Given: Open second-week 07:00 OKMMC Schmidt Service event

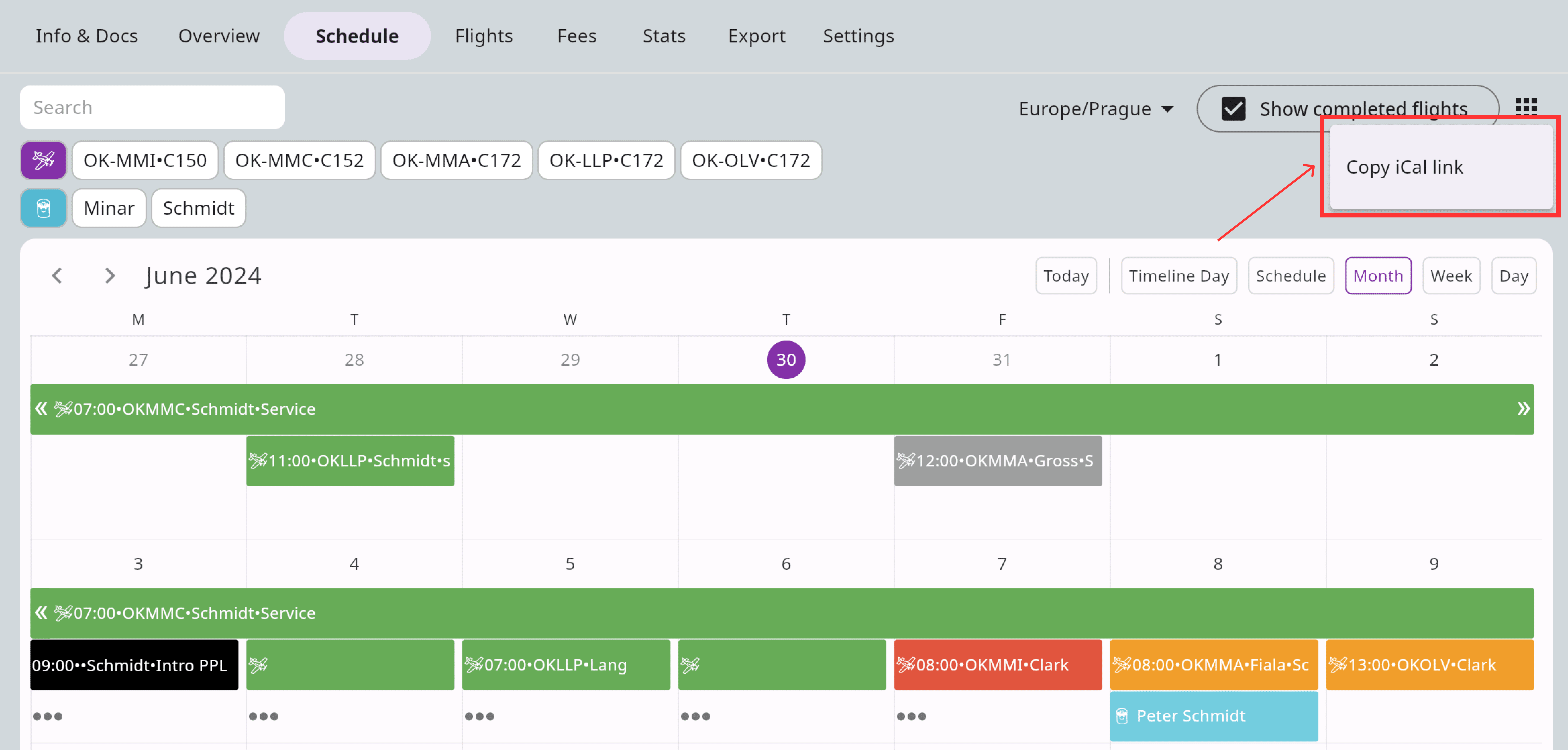Looking at the screenshot, I should click(782, 613).
